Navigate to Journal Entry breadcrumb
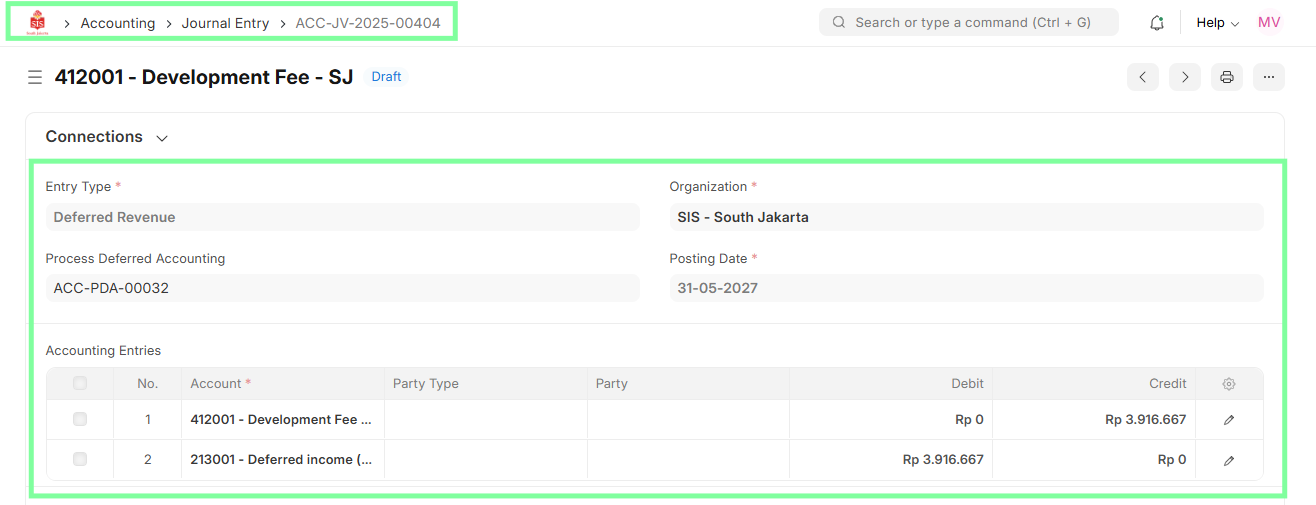This screenshot has width=1316, height=505. point(225,23)
